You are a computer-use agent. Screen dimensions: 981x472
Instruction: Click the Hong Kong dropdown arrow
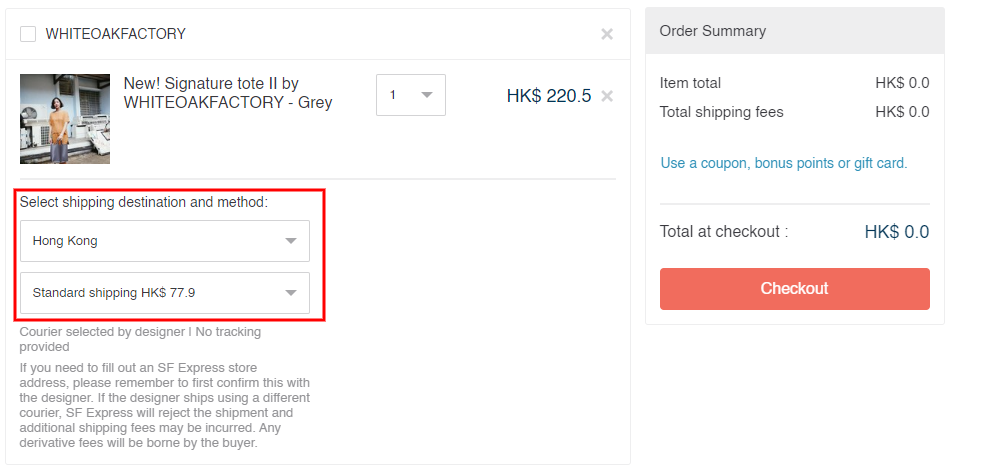click(x=291, y=241)
